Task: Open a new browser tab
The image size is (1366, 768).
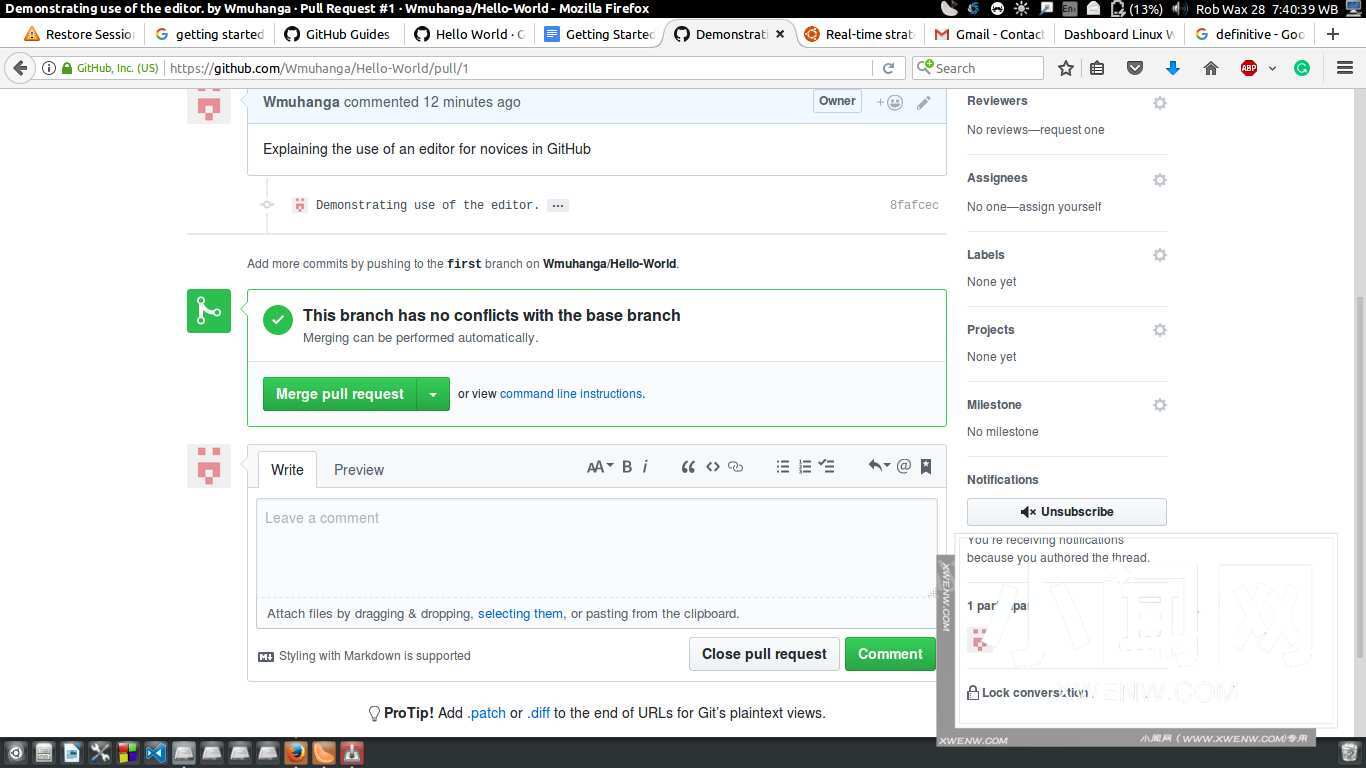Action: tap(1332, 34)
